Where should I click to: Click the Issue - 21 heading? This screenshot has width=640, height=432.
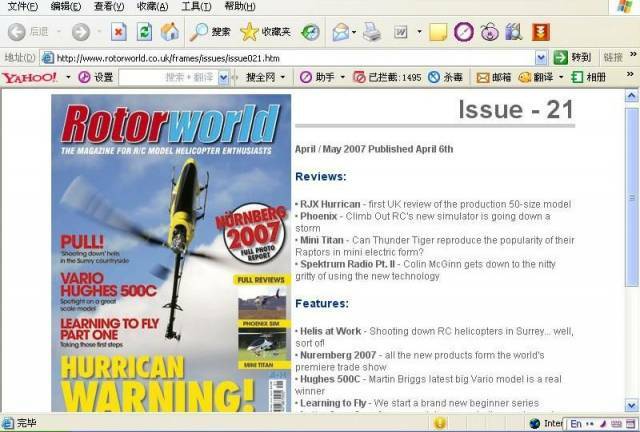pyautogui.click(x=516, y=109)
